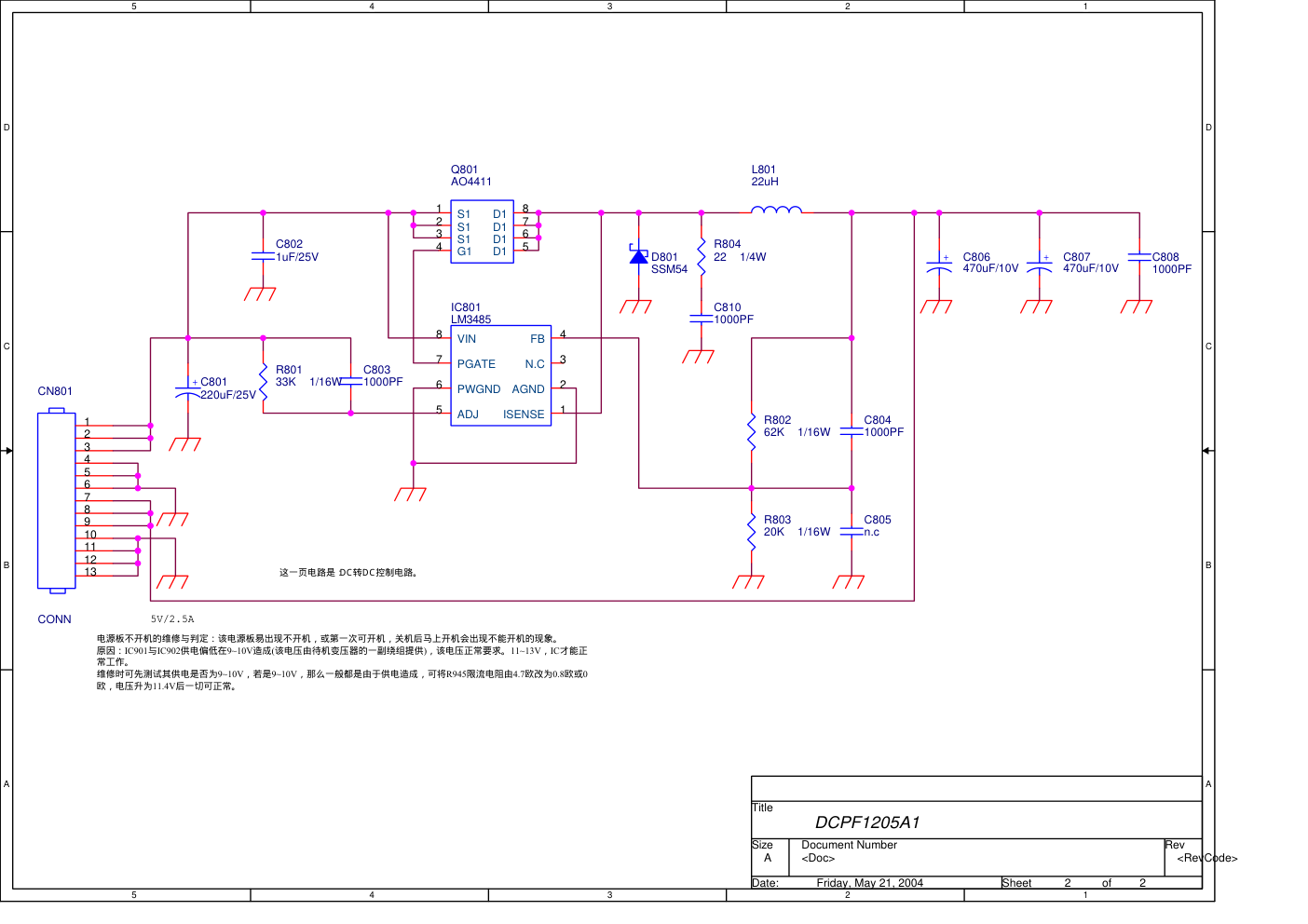The width and height of the screenshot is (1308, 924).
Task: Select the date field in title block
Action: coord(869,883)
